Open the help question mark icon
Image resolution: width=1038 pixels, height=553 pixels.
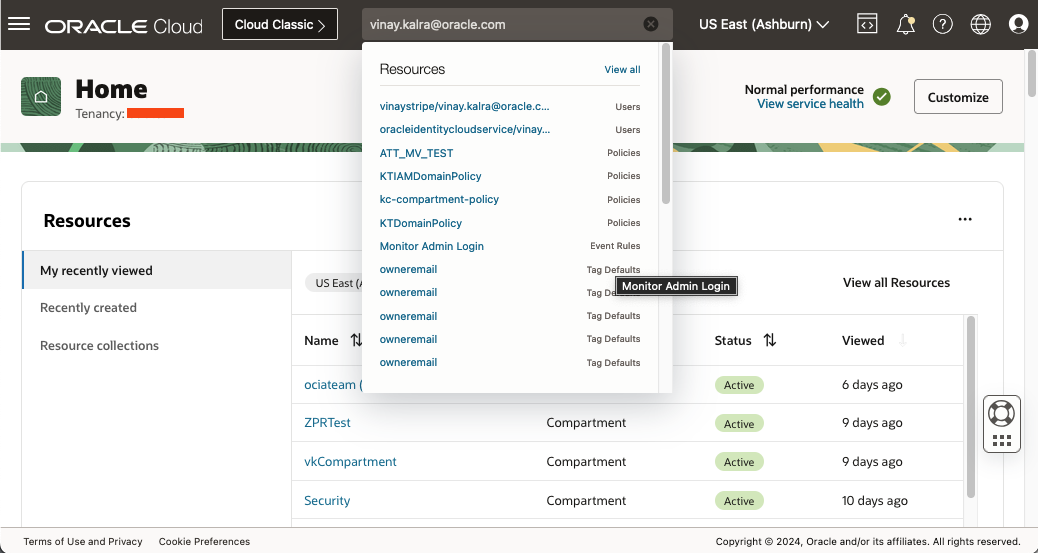[942, 25]
